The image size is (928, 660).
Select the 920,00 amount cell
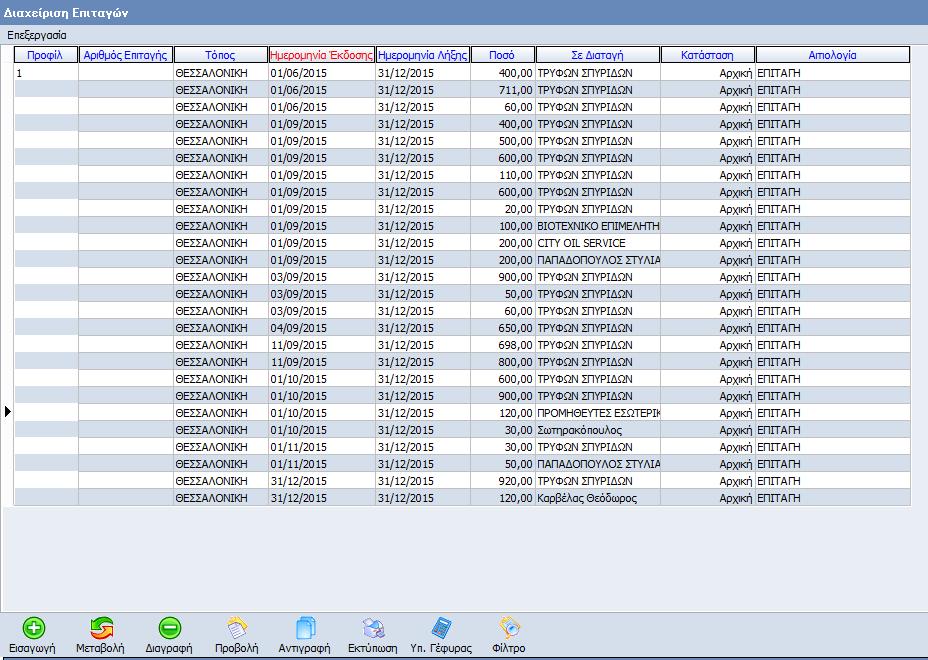[503, 481]
